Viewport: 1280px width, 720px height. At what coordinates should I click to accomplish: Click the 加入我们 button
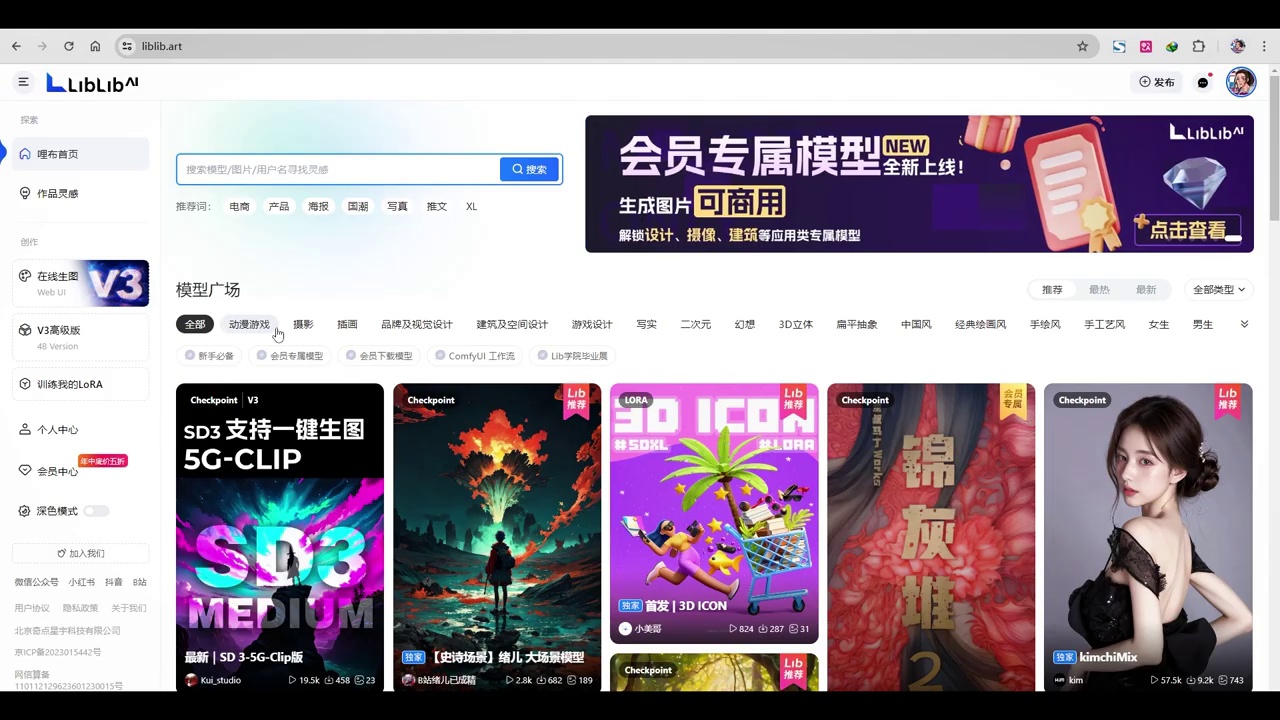click(80, 553)
